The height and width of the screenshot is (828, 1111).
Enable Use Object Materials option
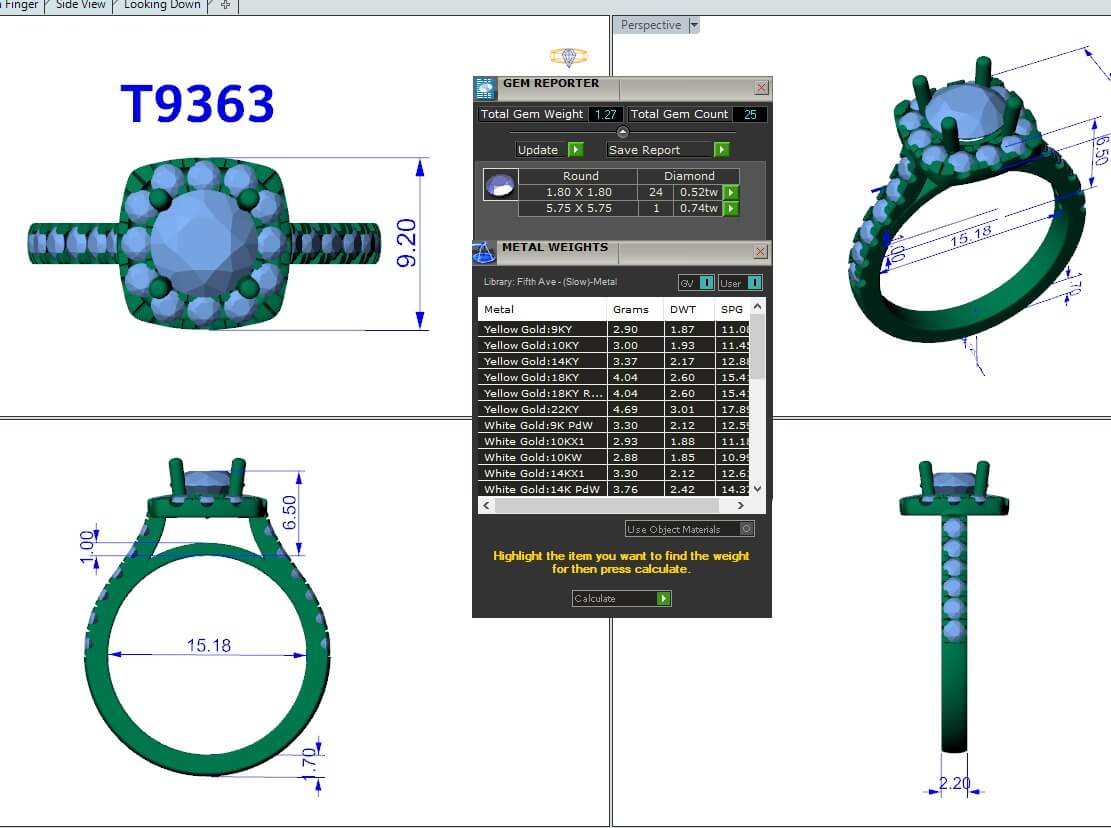[x=746, y=529]
